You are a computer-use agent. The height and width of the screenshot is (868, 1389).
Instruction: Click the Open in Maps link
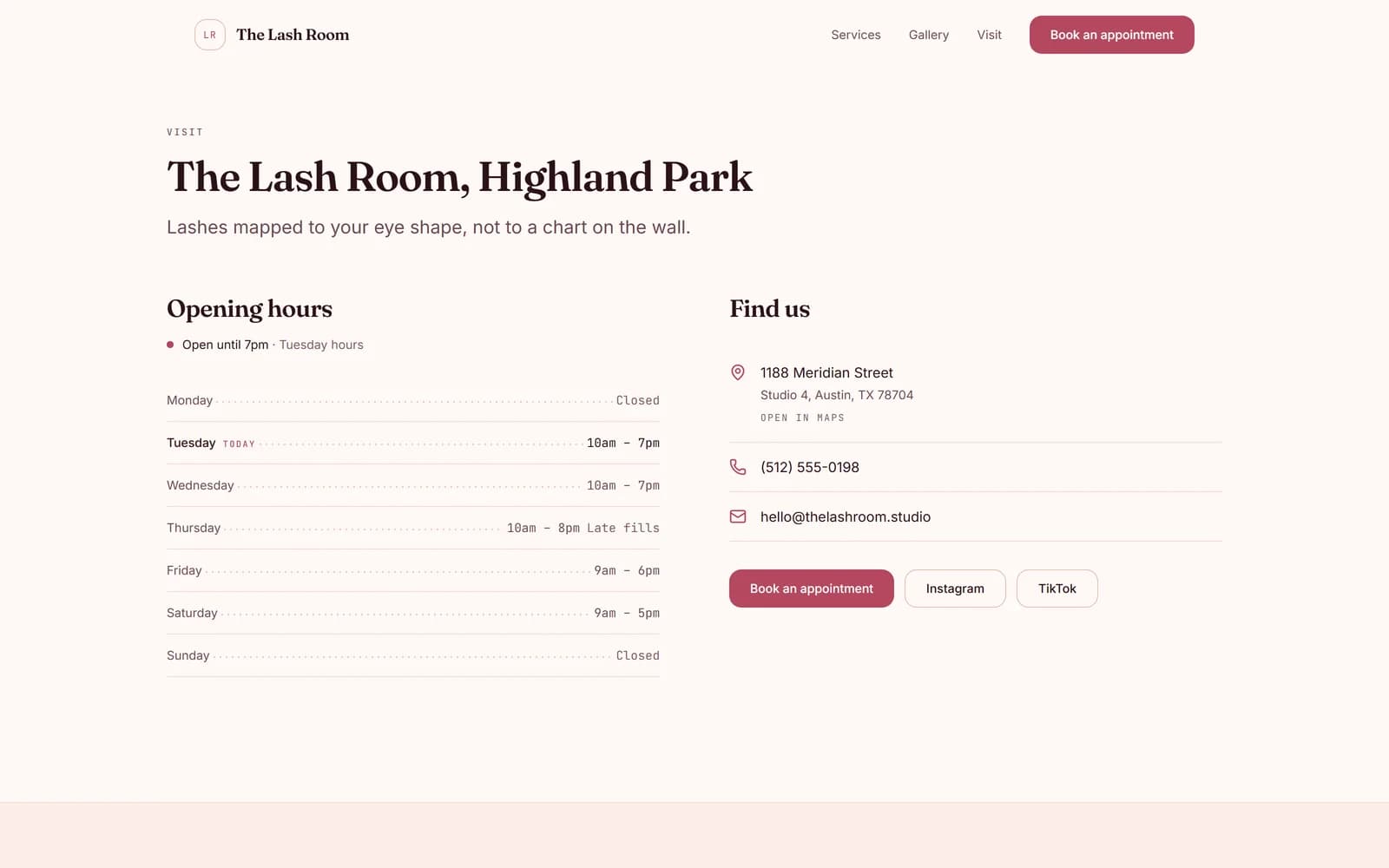(x=802, y=418)
